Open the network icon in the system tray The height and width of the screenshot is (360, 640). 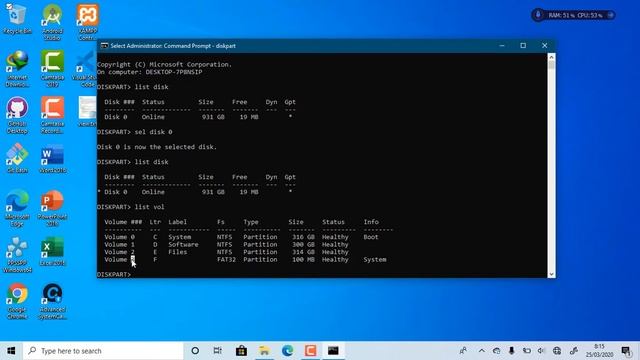557,351
